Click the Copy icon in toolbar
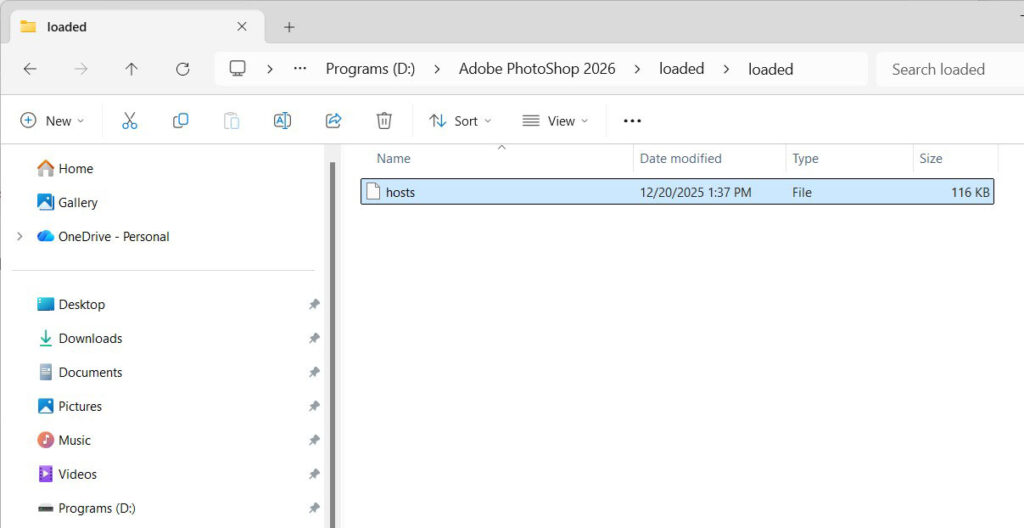This screenshot has height=528, width=1024. coord(180,121)
